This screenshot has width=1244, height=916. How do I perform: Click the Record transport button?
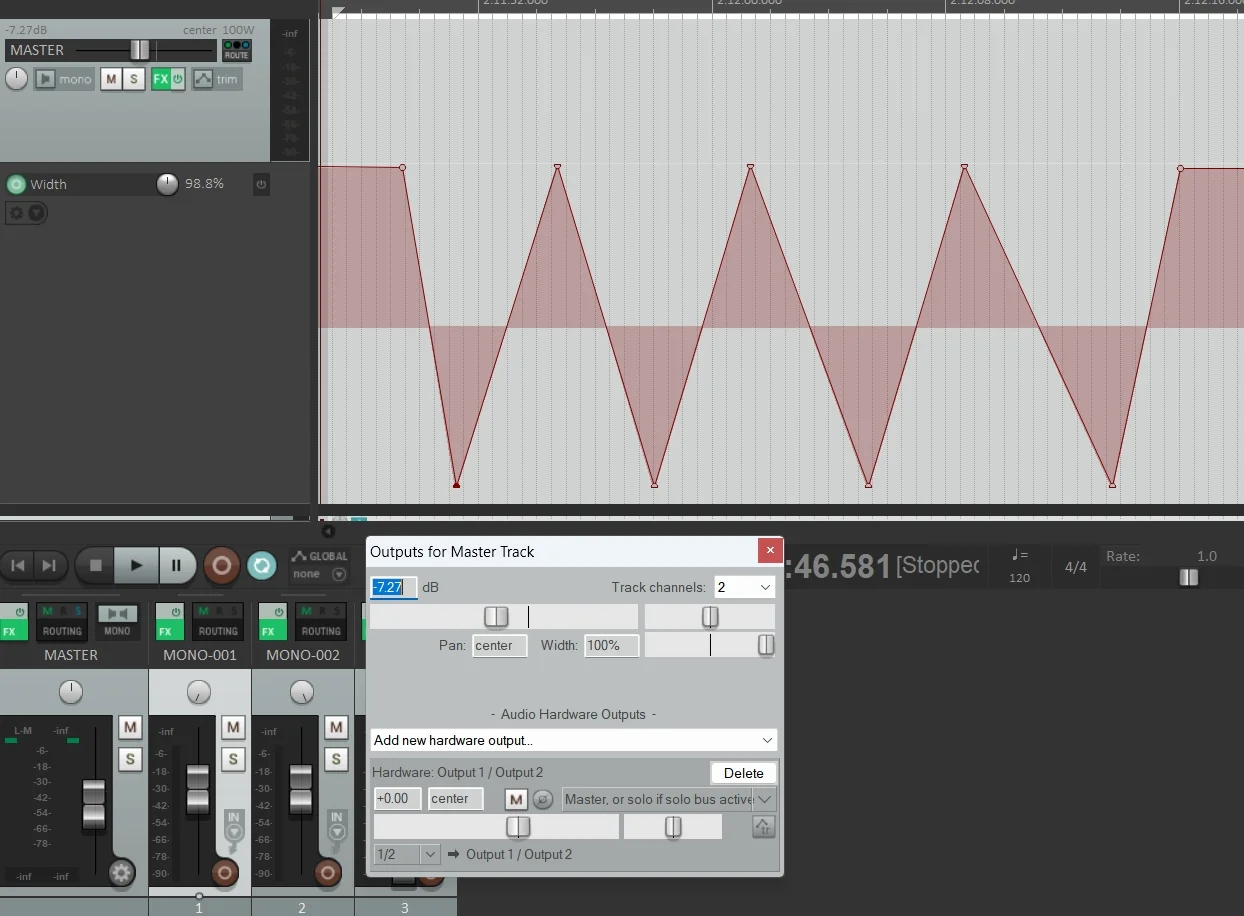pyautogui.click(x=221, y=566)
